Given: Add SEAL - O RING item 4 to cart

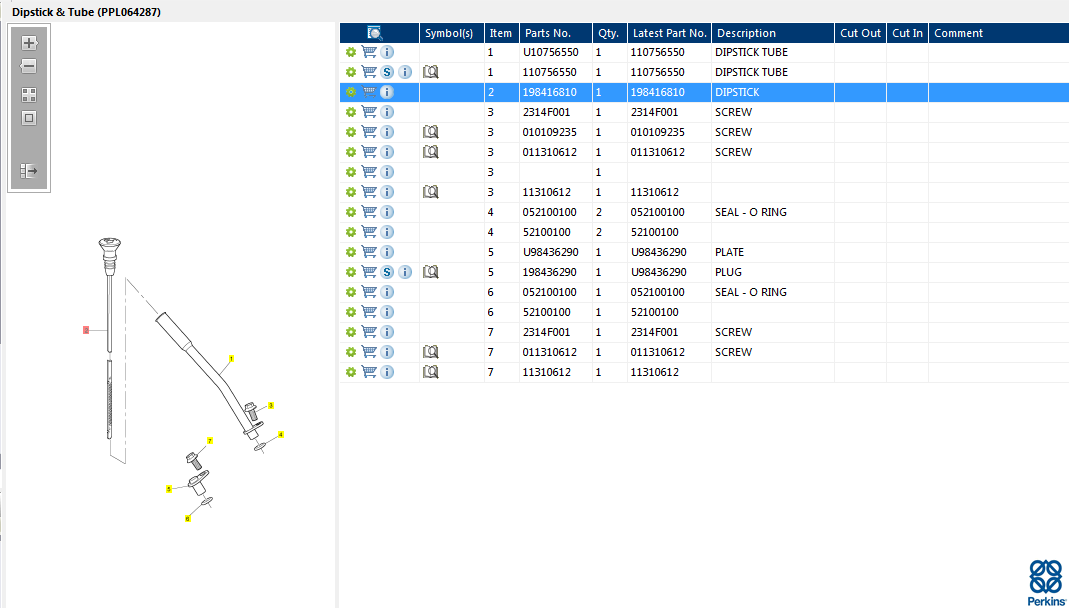Looking at the screenshot, I should point(369,212).
